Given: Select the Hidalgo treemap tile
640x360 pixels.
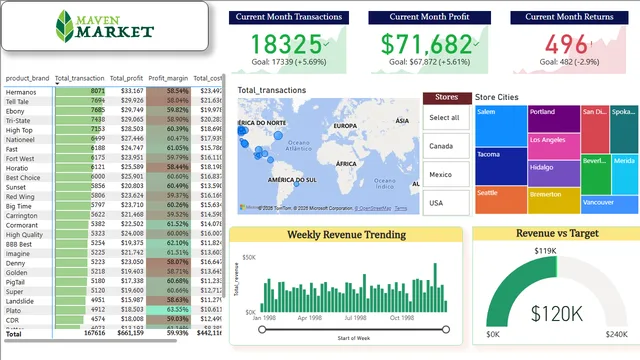Looking at the screenshot, I should [x=553, y=174].
